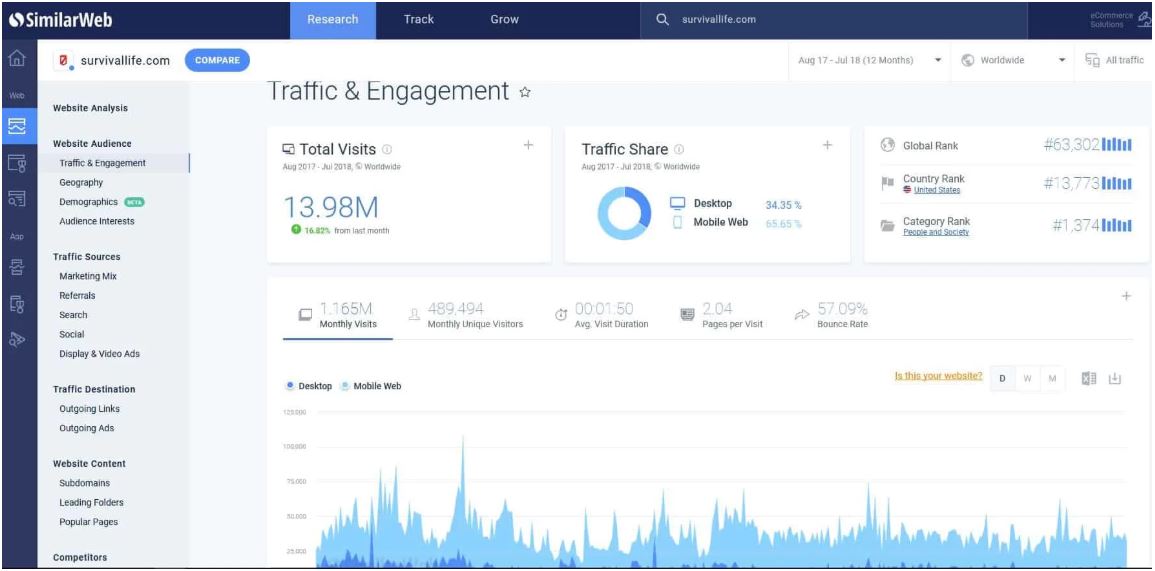Export chart data to Excel icon
Image resolution: width=1155 pixels, height=571 pixels.
point(1089,378)
